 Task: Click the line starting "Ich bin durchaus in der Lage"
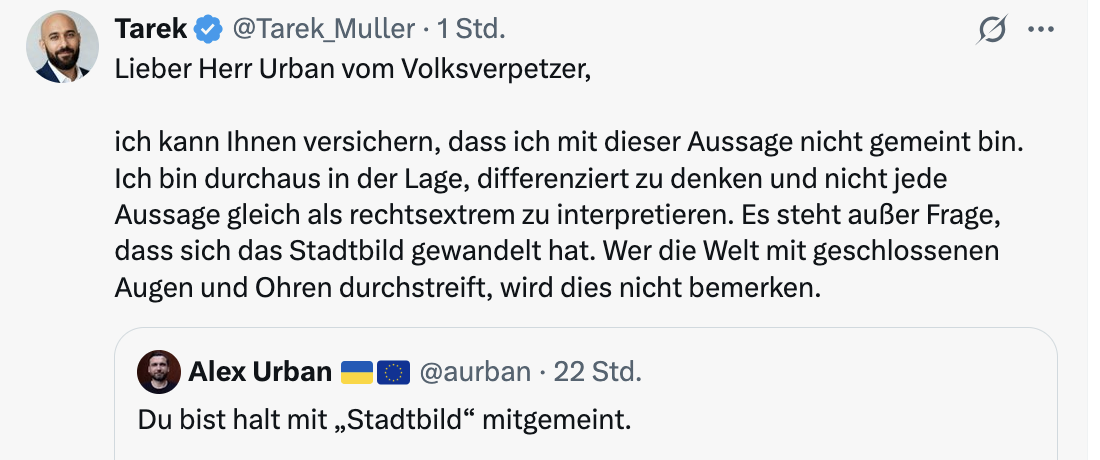click(x=530, y=179)
